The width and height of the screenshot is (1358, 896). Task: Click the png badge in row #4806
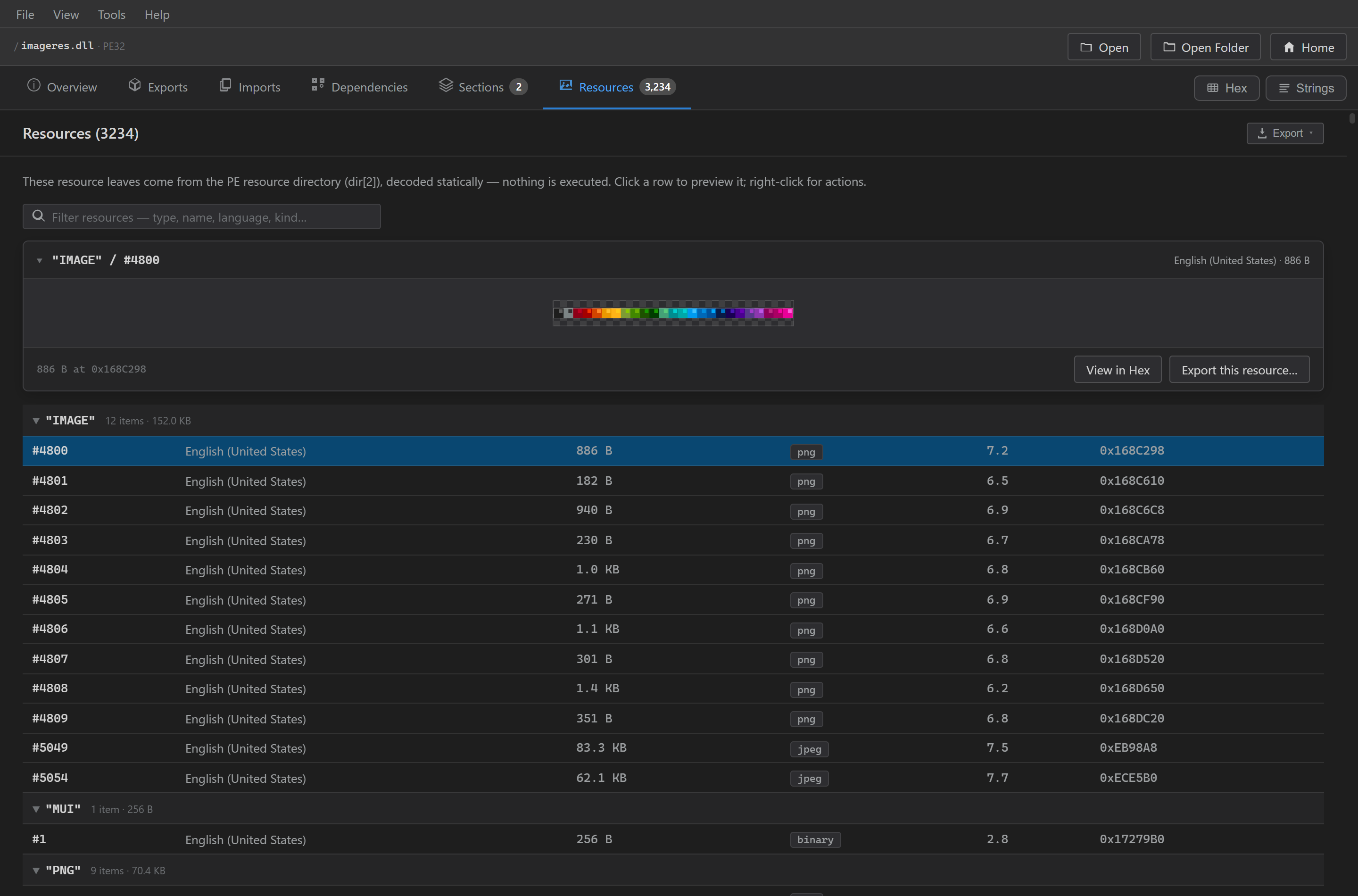click(806, 631)
